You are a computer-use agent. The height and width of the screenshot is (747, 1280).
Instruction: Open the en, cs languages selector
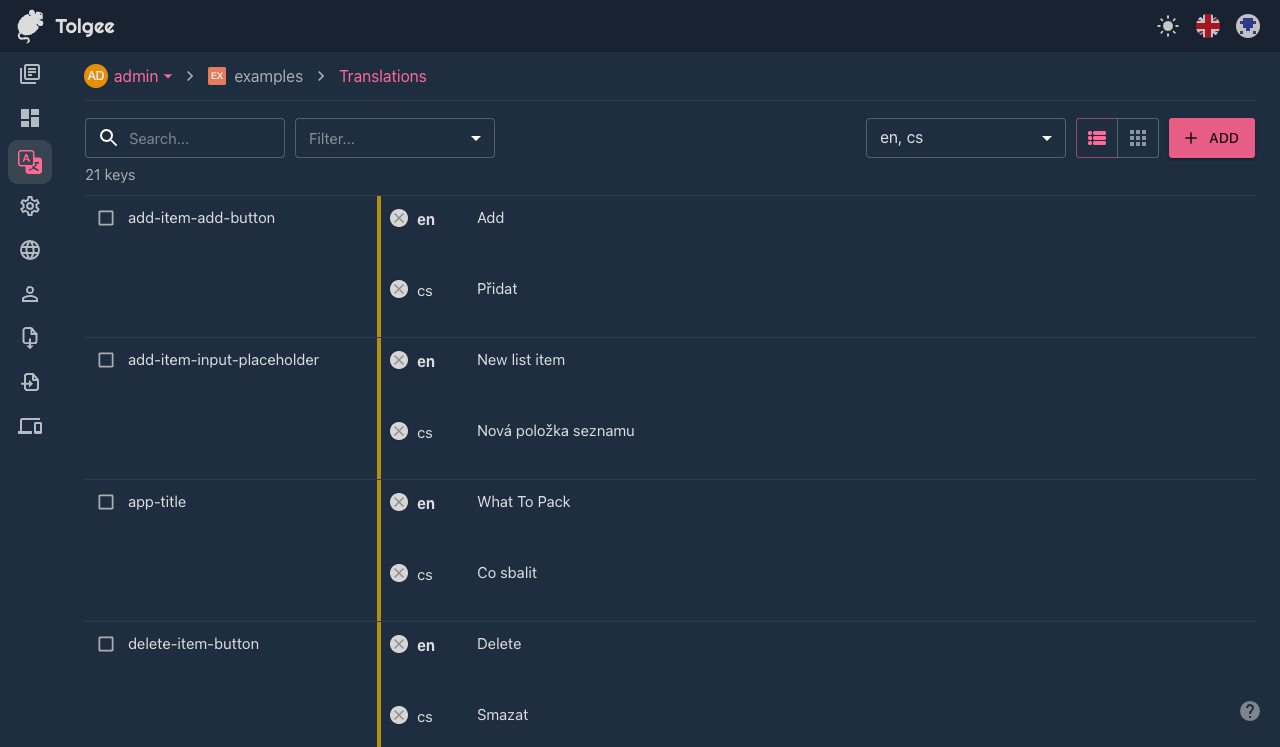point(965,138)
